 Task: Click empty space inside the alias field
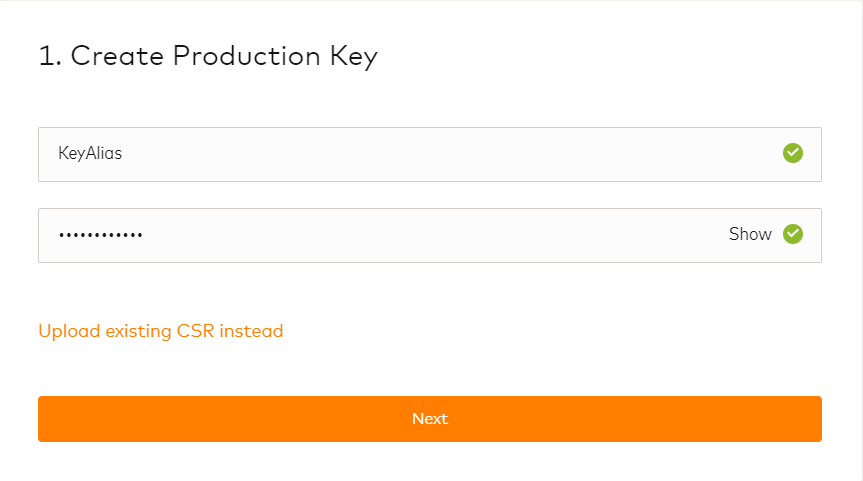coord(450,154)
